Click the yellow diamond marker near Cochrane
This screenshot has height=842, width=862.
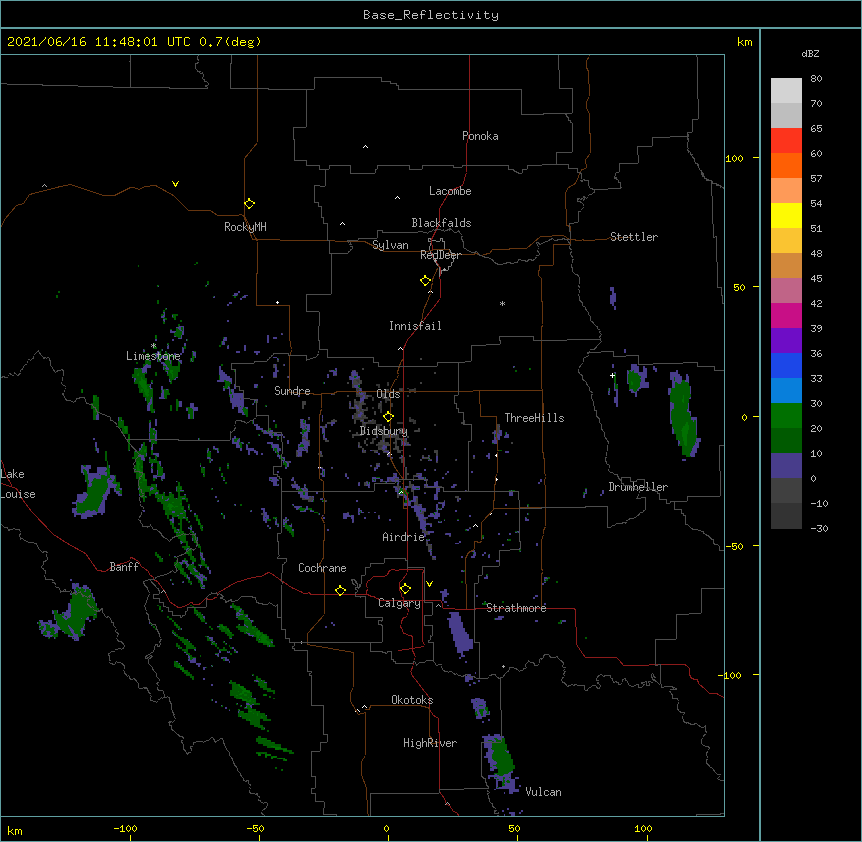point(340,590)
